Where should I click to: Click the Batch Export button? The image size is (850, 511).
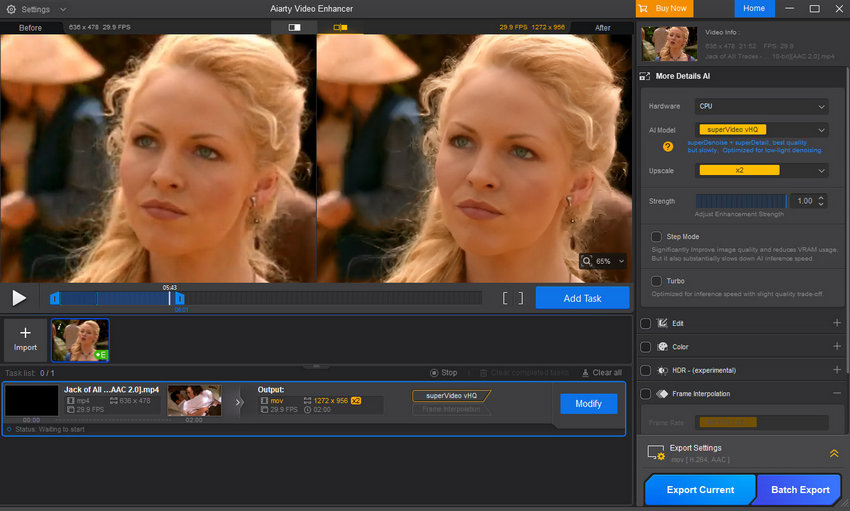click(800, 490)
